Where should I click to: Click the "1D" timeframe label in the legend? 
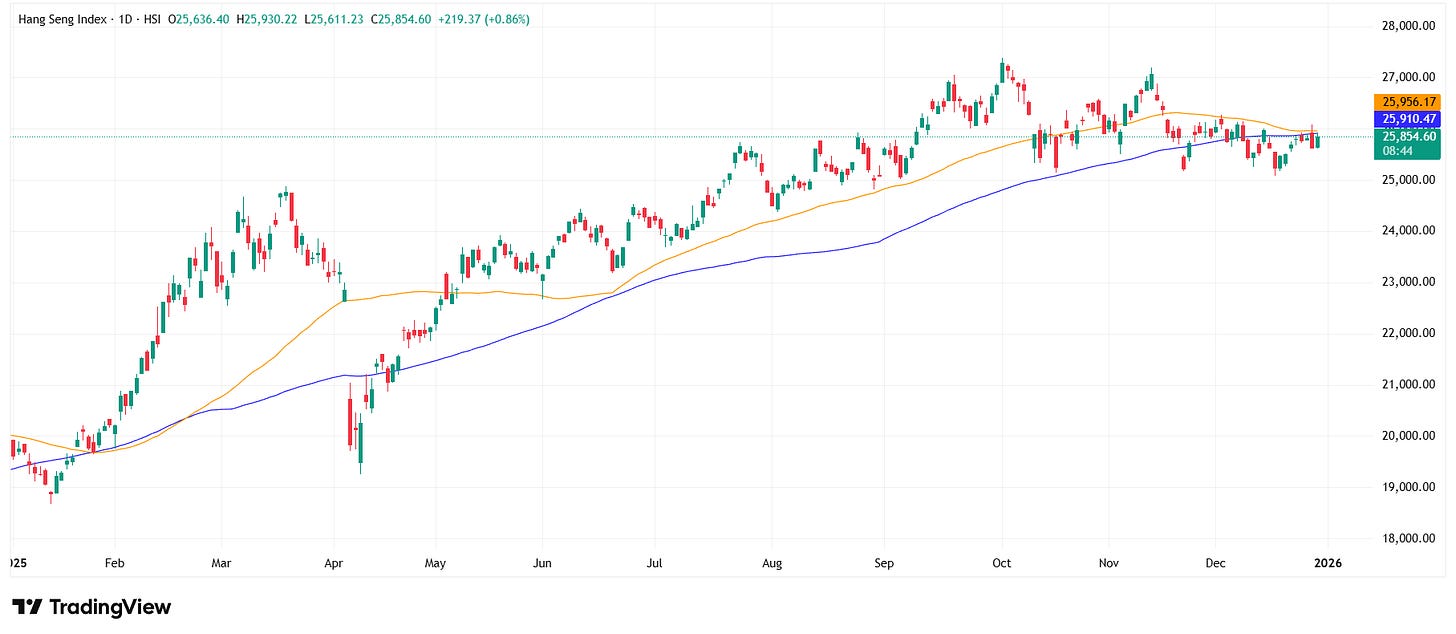tap(125, 18)
